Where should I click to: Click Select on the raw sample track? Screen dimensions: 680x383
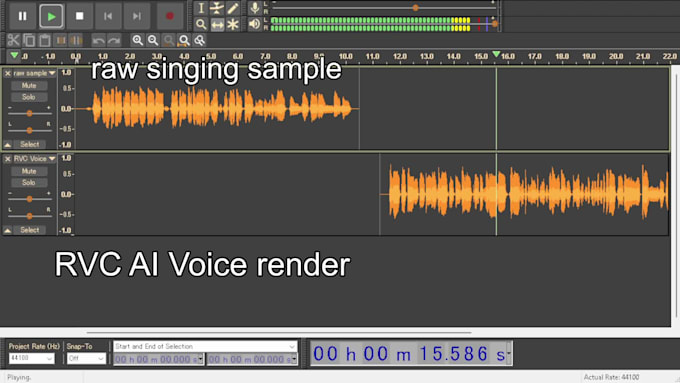pos(29,144)
